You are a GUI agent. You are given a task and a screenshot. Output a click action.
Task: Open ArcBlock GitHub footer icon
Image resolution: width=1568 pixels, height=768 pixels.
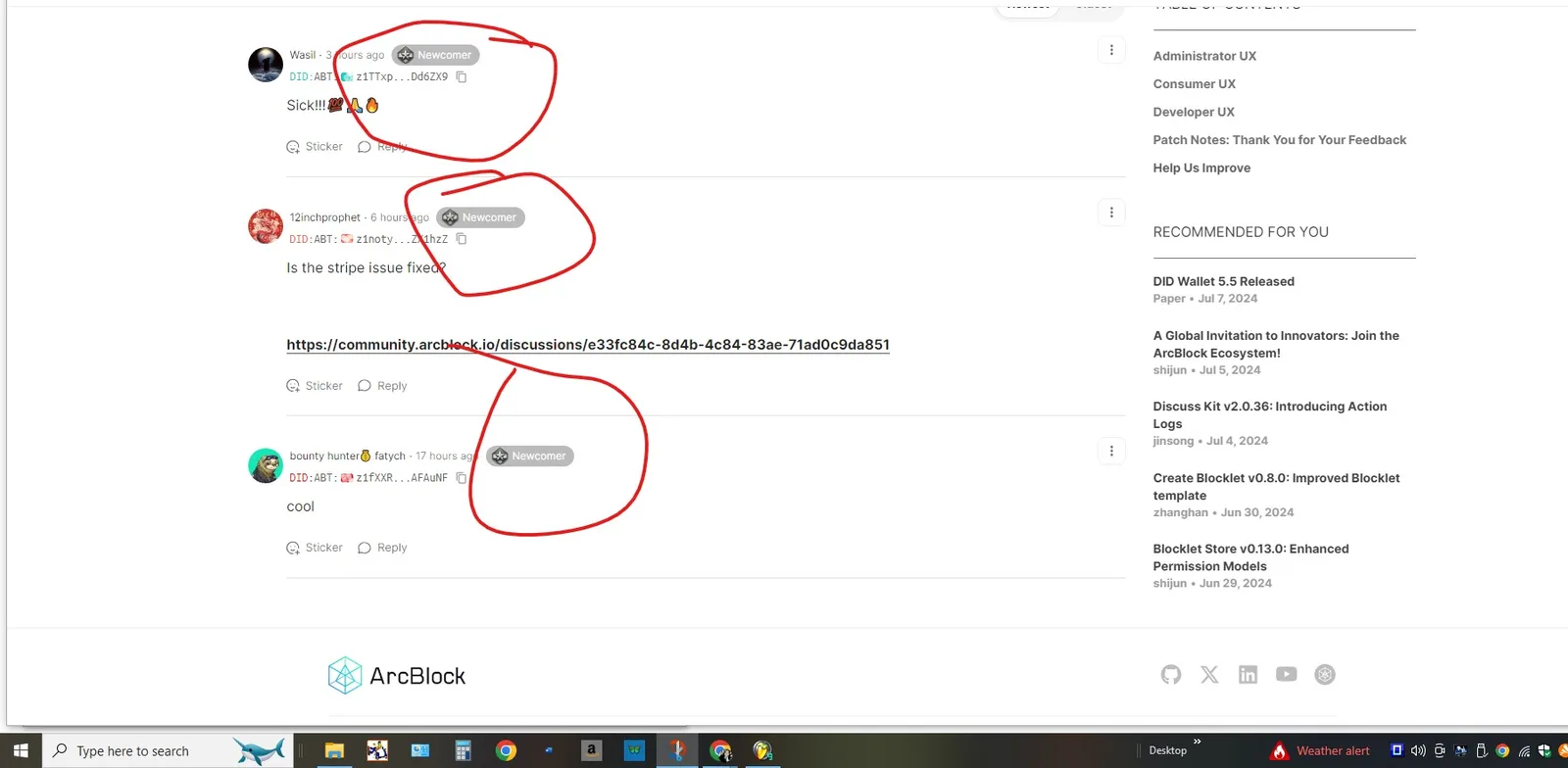click(x=1171, y=674)
